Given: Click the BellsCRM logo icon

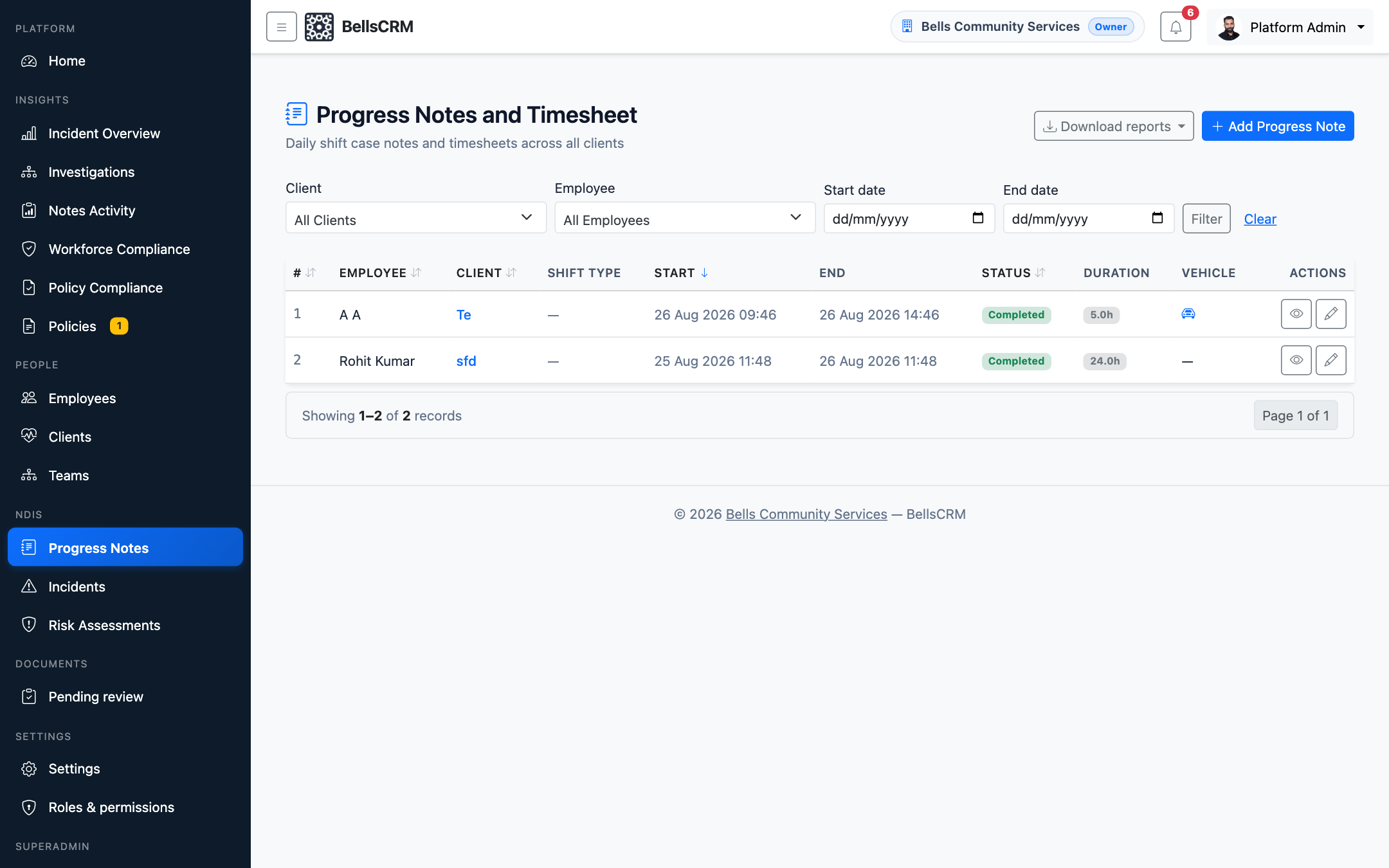Looking at the screenshot, I should [x=319, y=27].
